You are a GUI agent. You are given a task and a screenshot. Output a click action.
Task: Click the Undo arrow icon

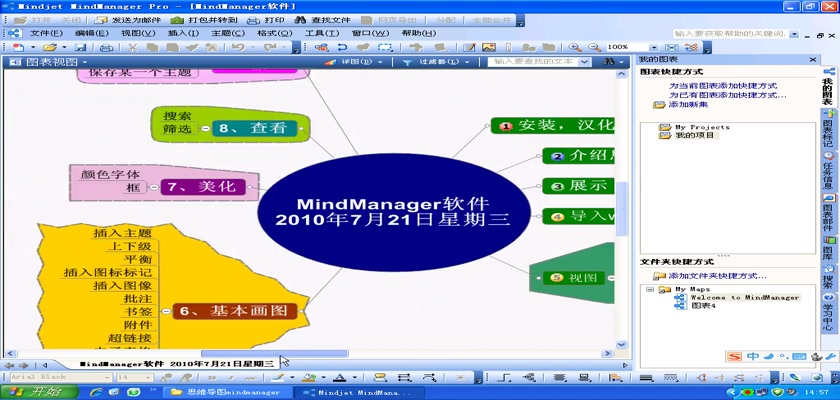(x=238, y=47)
